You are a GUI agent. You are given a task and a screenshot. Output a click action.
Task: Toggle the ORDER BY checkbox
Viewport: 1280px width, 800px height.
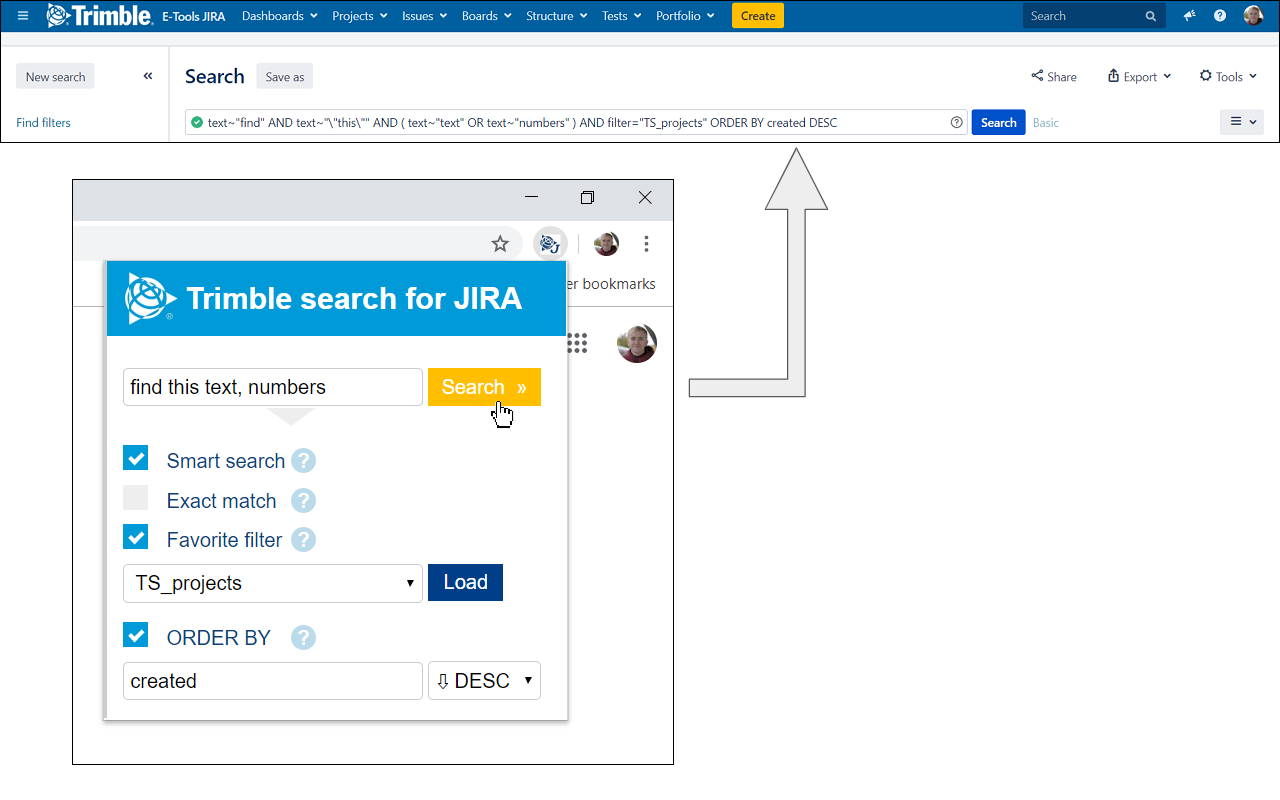click(136, 635)
